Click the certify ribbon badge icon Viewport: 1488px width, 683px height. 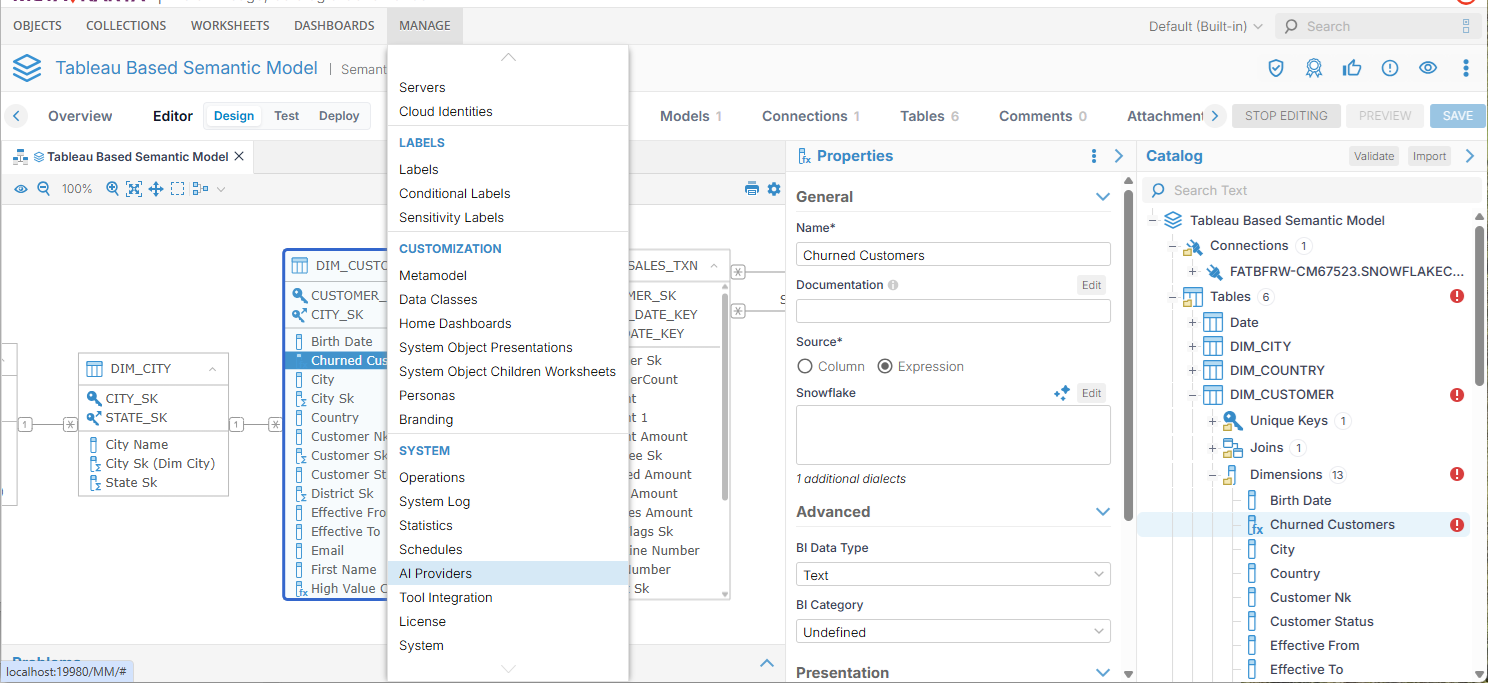point(1314,68)
